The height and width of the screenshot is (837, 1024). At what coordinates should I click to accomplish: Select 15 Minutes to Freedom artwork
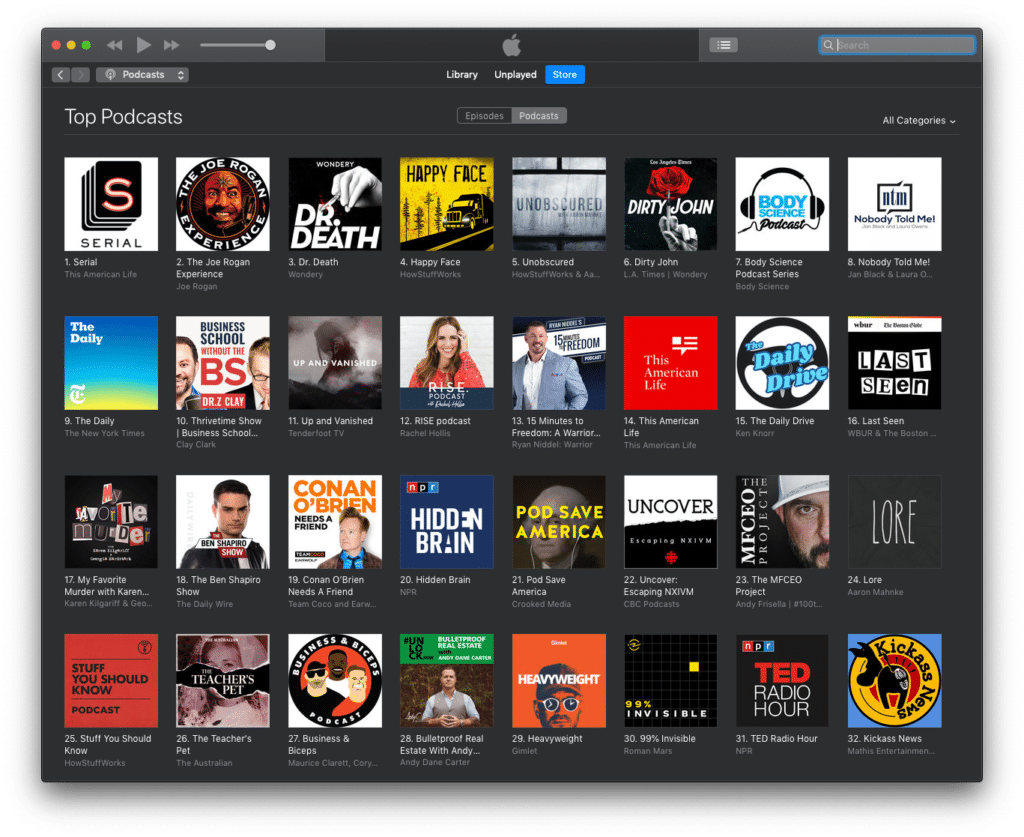pos(559,363)
